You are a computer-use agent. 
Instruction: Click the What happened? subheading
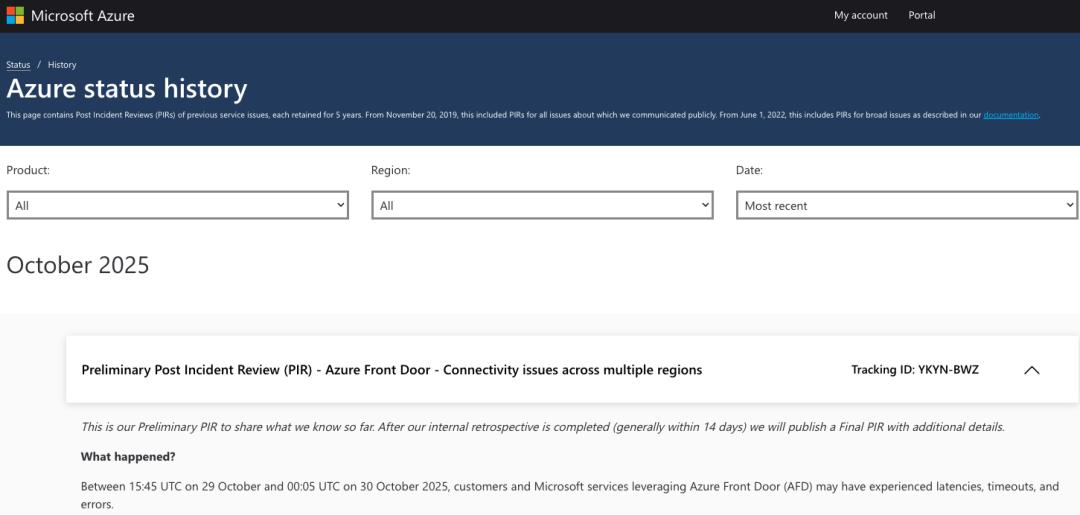[x=127, y=456]
